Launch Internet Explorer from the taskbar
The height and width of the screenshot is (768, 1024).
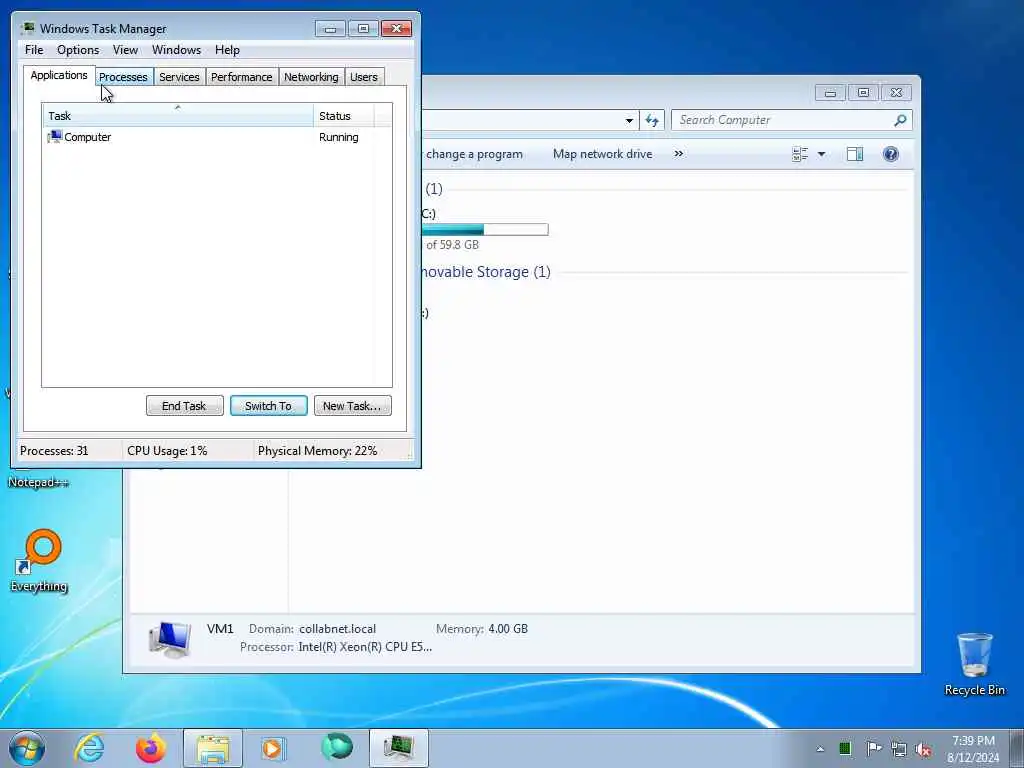[x=89, y=748]
